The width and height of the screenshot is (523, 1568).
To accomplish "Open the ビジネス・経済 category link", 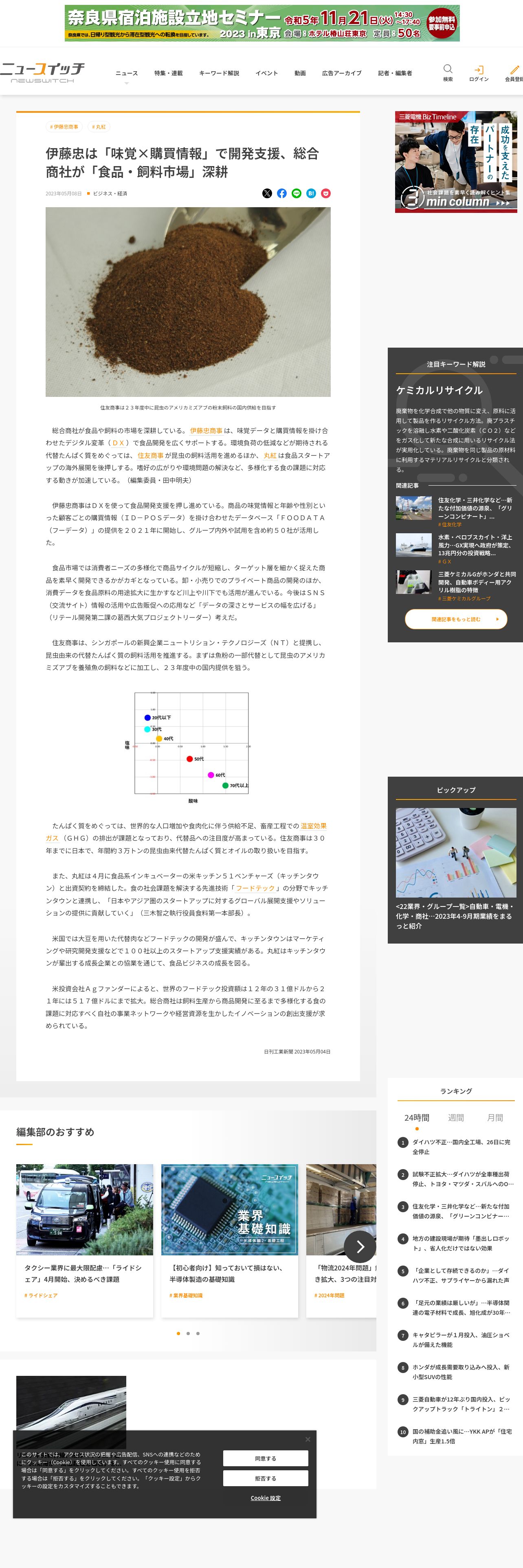I will click(x=110, y=194).
